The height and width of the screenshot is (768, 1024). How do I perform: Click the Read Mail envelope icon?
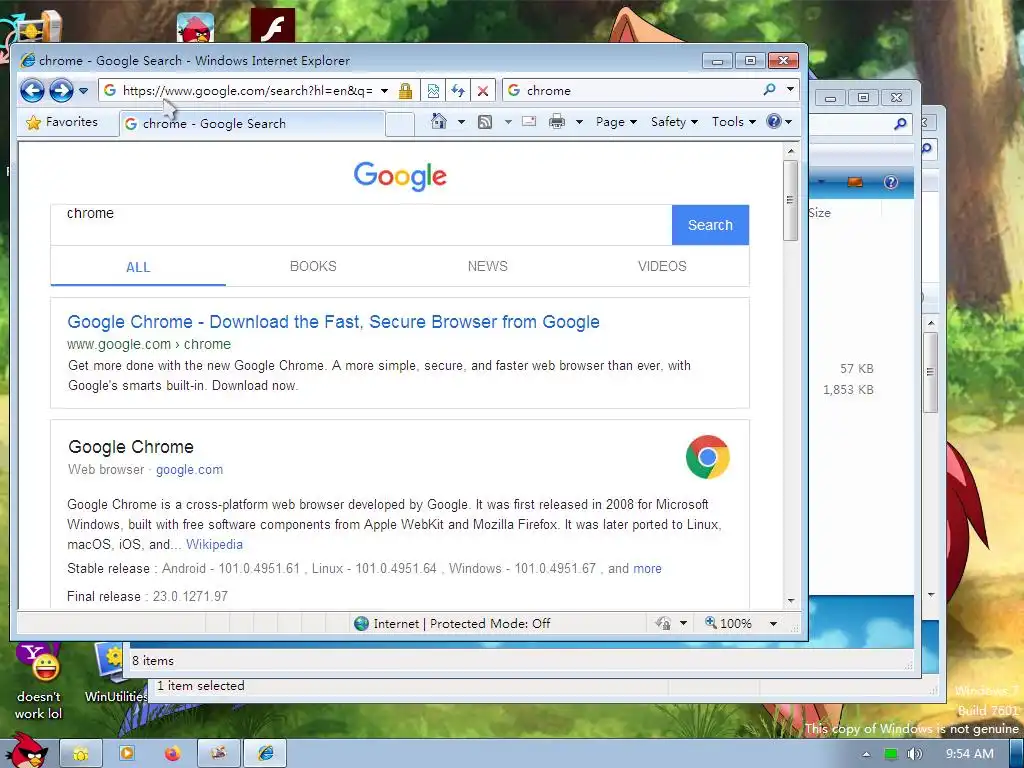[x=529, y=121]
